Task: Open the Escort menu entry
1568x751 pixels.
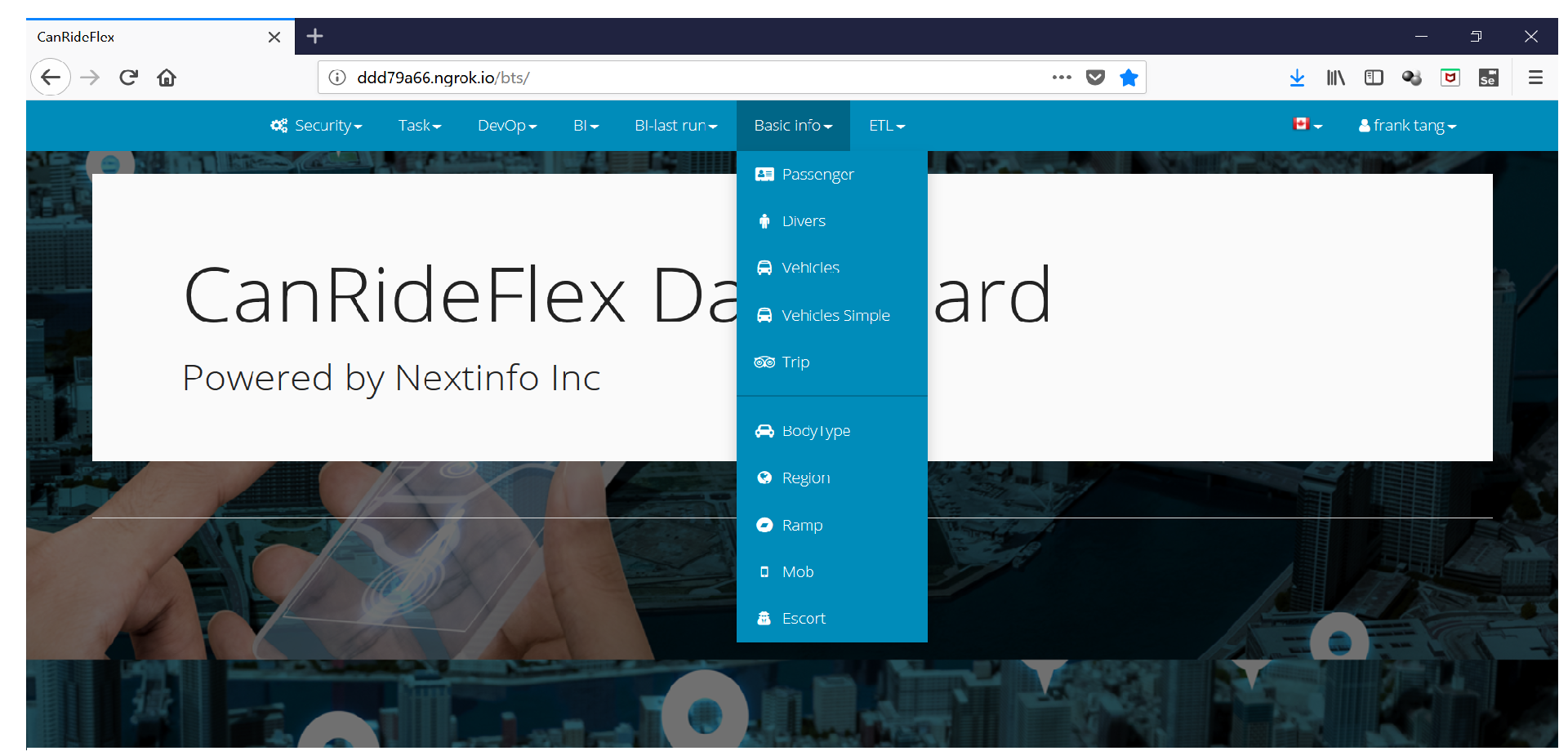Action: coord(832,618)
